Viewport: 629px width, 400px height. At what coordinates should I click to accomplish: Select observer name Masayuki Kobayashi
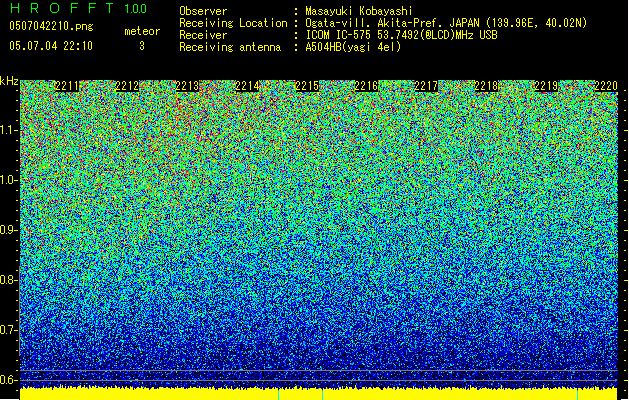[x=359, y=11]
